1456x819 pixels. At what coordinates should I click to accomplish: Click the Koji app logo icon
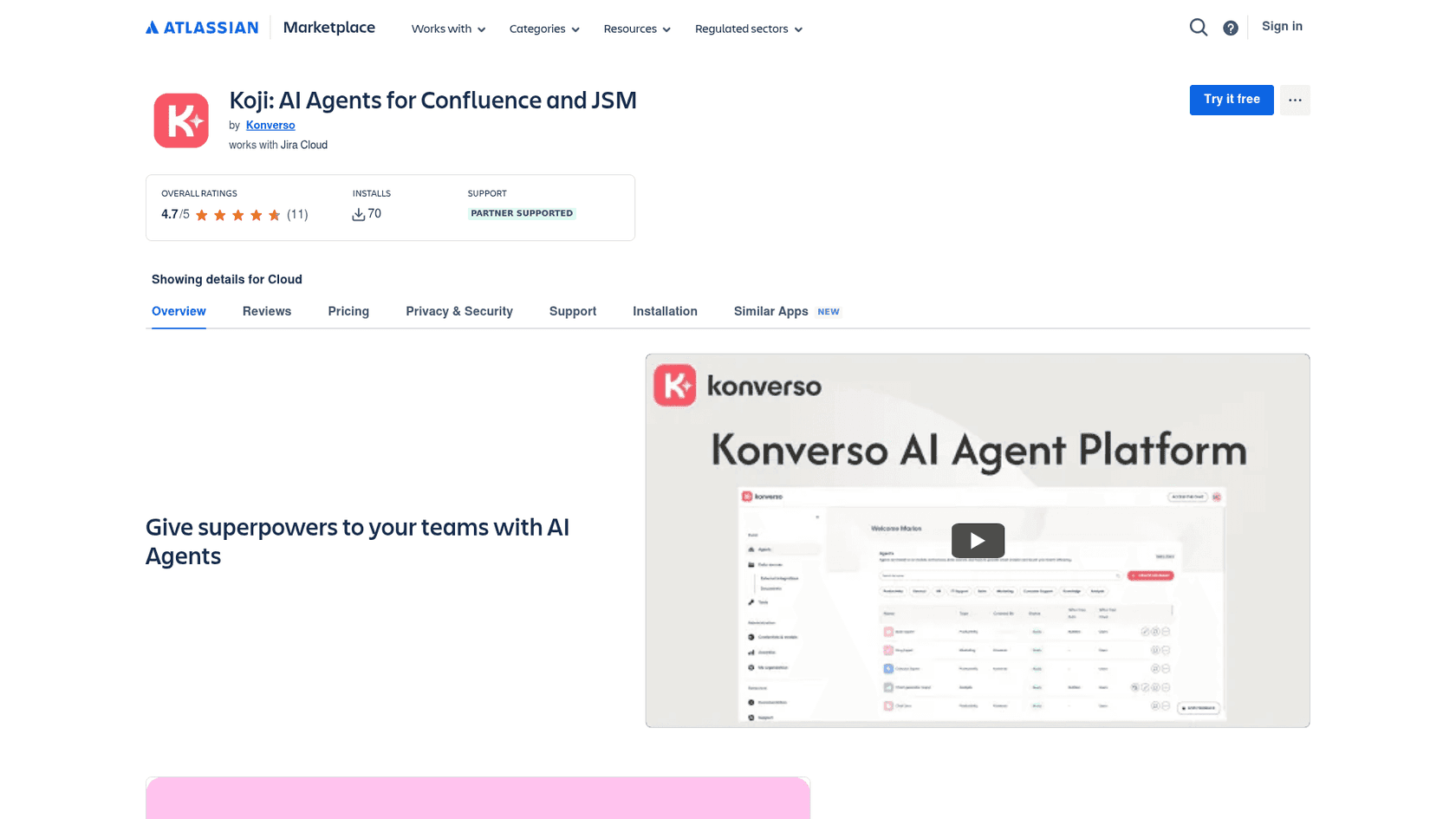point(181,120)
